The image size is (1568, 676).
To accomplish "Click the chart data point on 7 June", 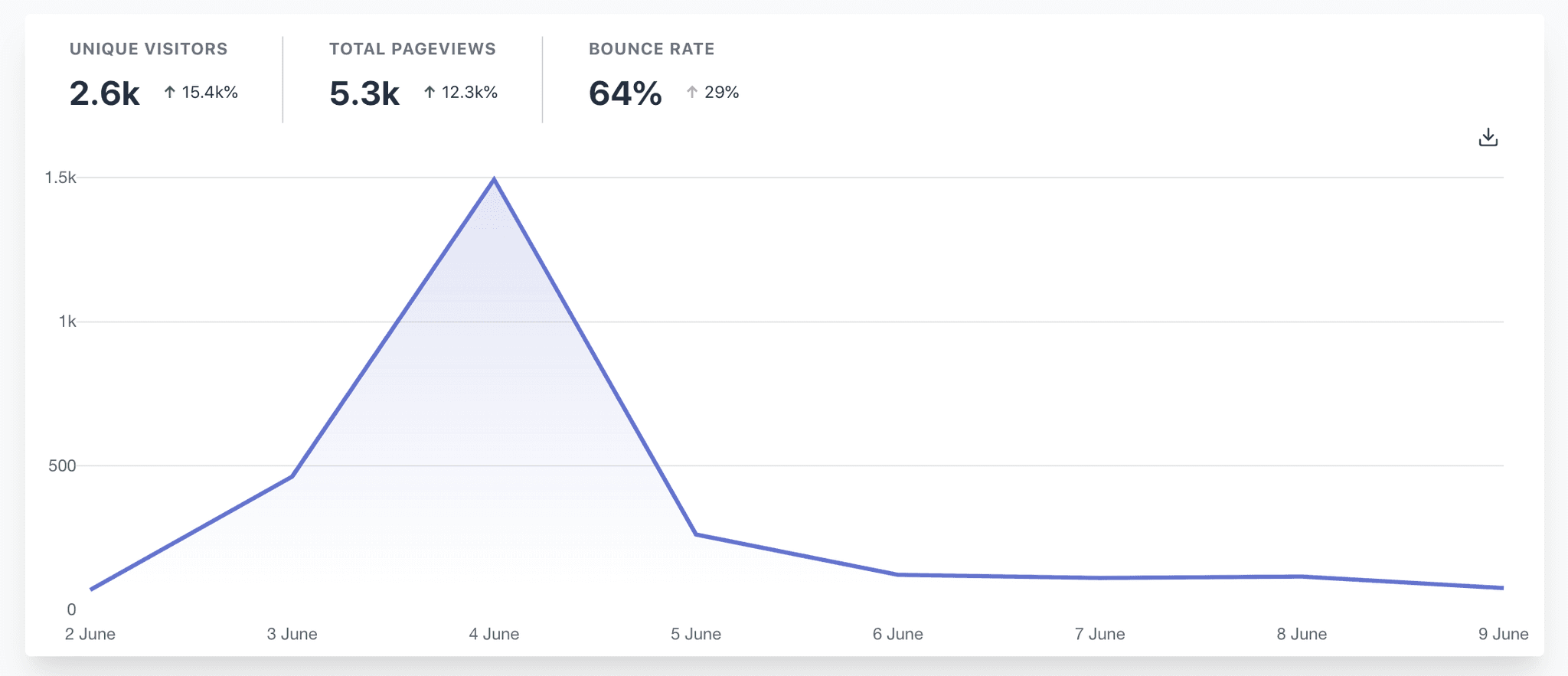I will click(x=1100, y=578).
